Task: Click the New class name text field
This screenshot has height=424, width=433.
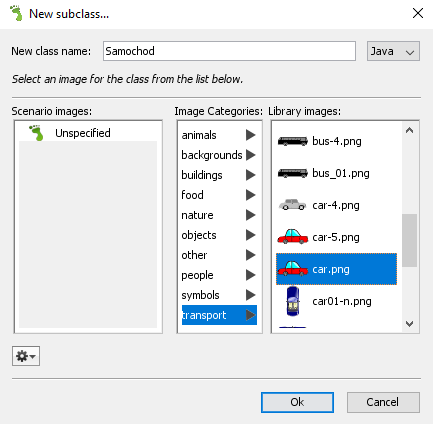Action: pyautogui.click(x=229, y=51)
